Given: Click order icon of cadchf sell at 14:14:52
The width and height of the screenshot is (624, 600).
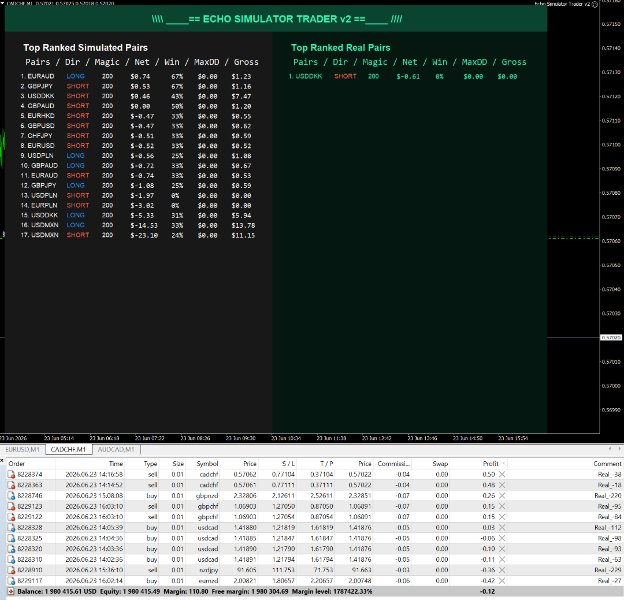Looking at the screenshot, I should pos(11,485).
